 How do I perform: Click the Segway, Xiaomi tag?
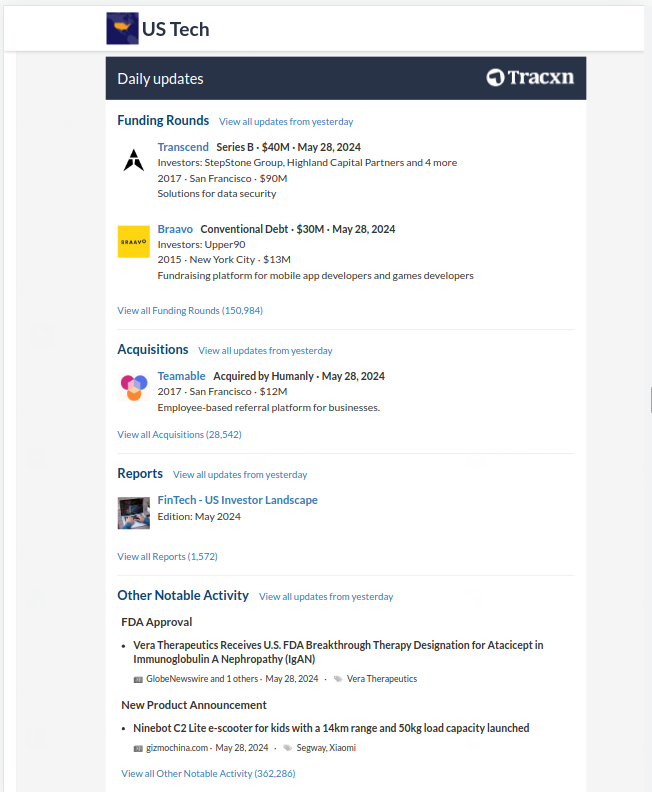(x=326, y=748)
